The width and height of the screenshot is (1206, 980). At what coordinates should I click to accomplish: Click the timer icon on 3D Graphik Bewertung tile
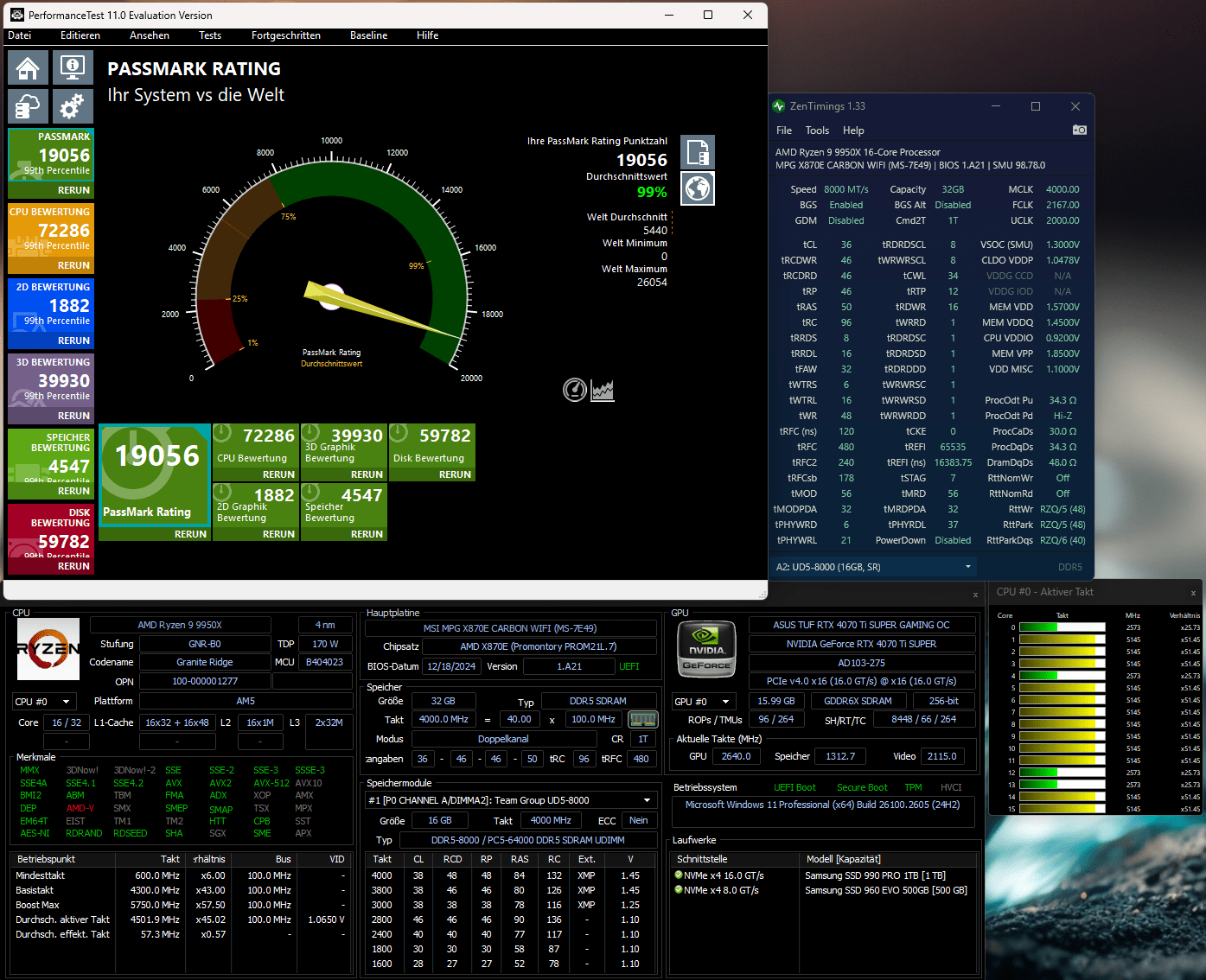click(x=310, y=432)
